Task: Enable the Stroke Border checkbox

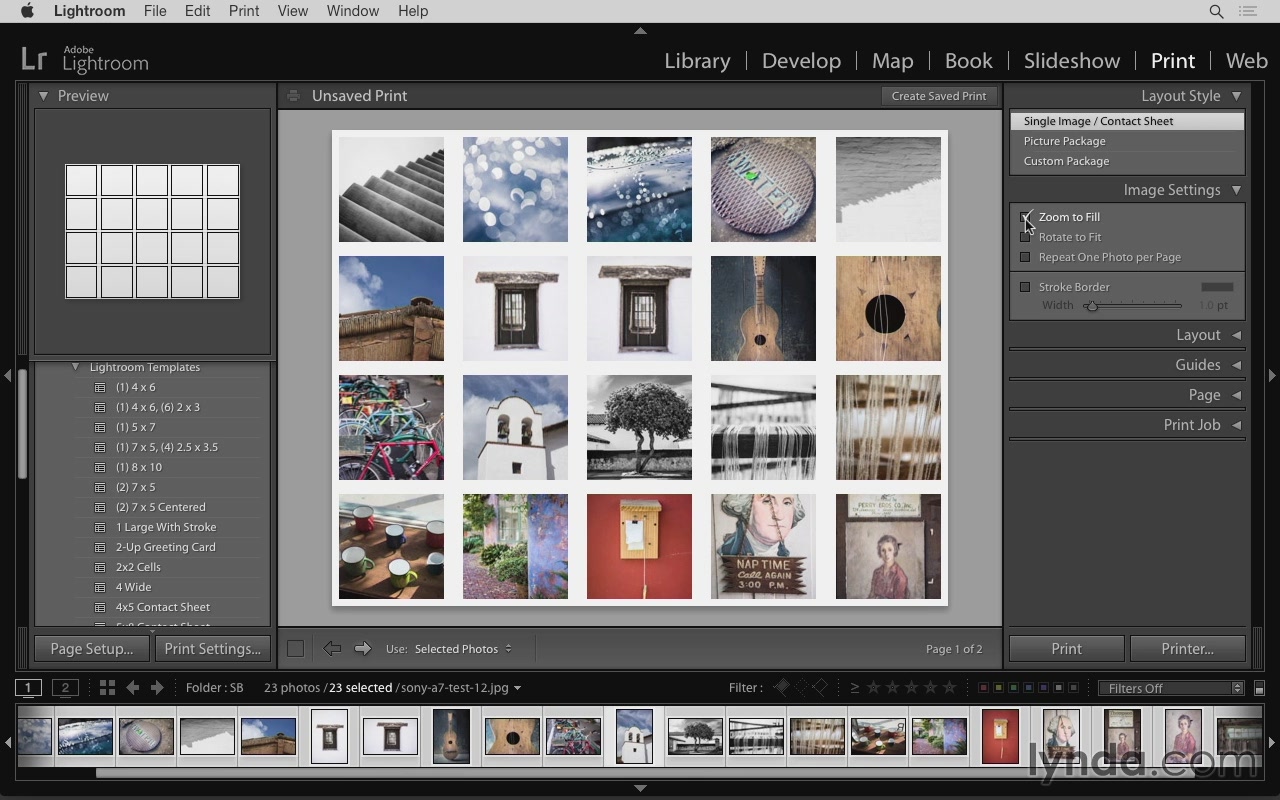Action: click(1025, 287)
